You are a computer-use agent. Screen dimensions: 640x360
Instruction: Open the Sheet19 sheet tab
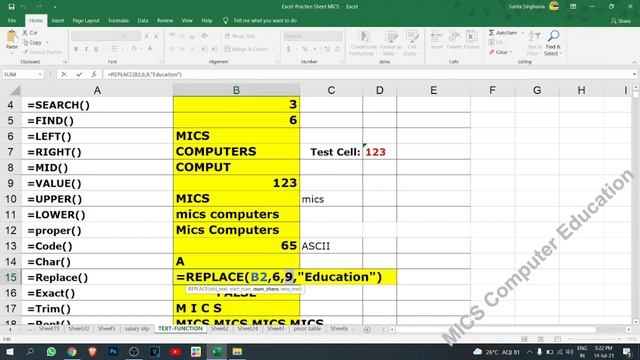(x=49, y=329)
